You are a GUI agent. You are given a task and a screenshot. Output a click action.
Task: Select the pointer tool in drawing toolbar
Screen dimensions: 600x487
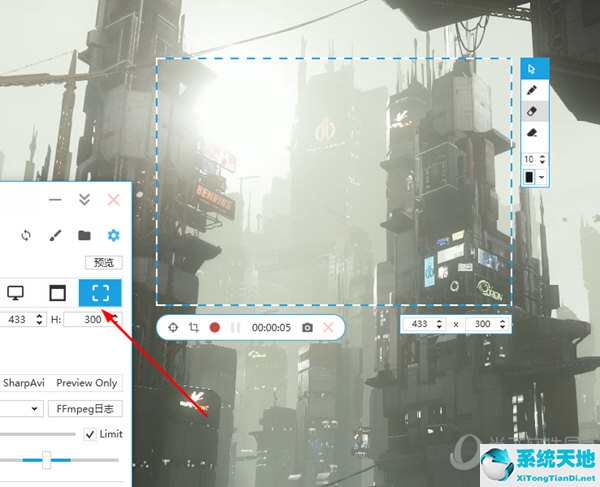535,69
